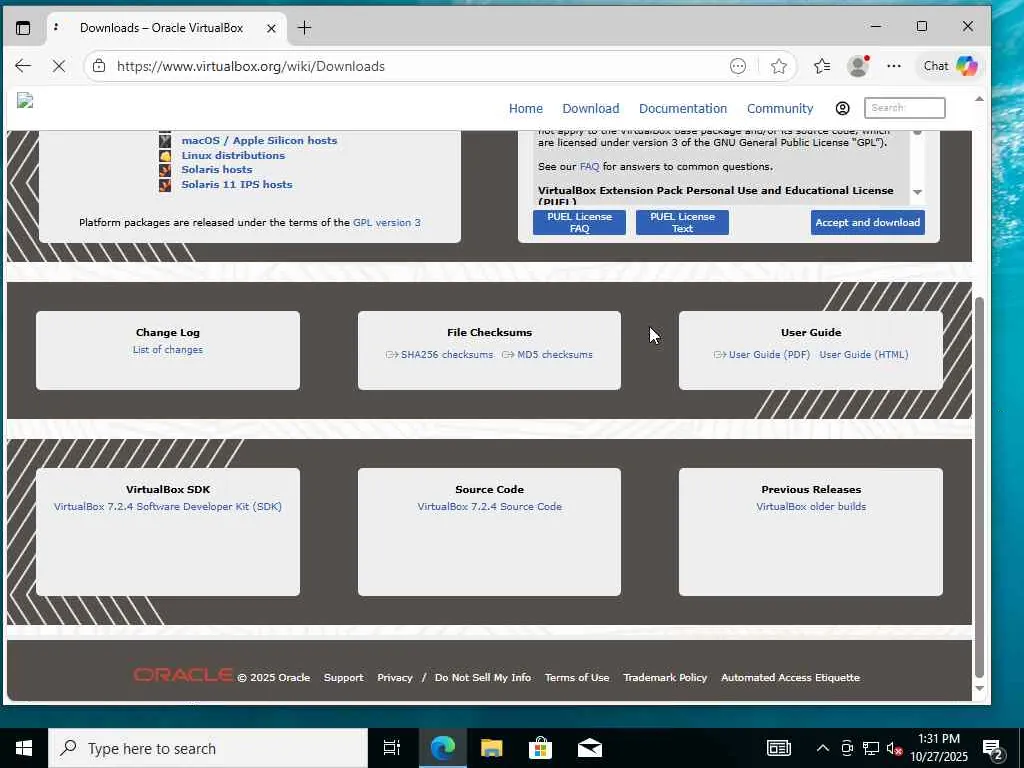Click the VirtualBox logo image
This screenshot has height=768, width=1024.
[25, 101]
